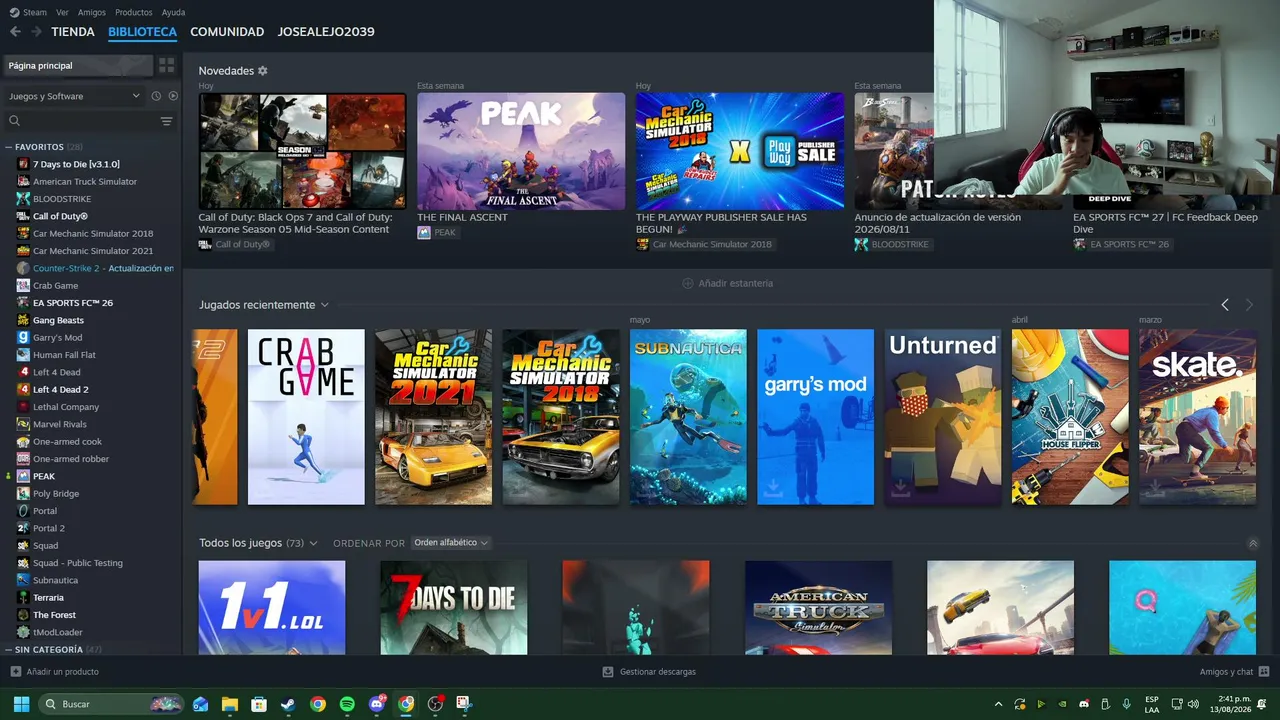Open advanced filter options icon in sidebar
This screenshot has height=720, width=1280.
pyautogui.click(x=166, y=121)
